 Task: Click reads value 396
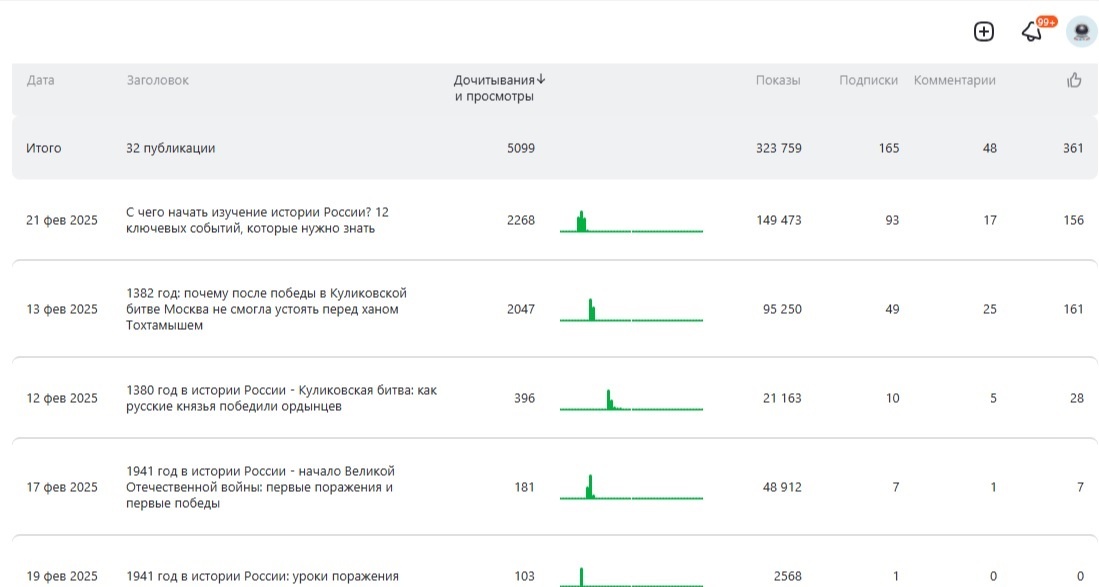tap(524, 398)
